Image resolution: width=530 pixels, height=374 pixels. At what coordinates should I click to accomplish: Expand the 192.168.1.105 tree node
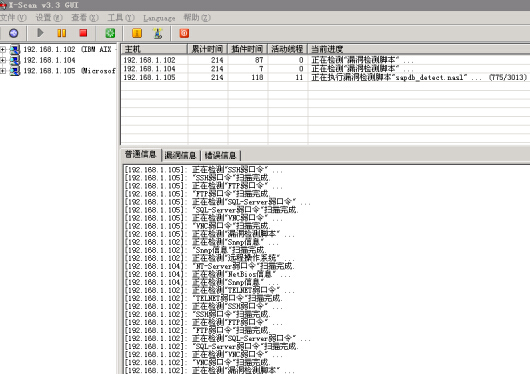(3, 71)
